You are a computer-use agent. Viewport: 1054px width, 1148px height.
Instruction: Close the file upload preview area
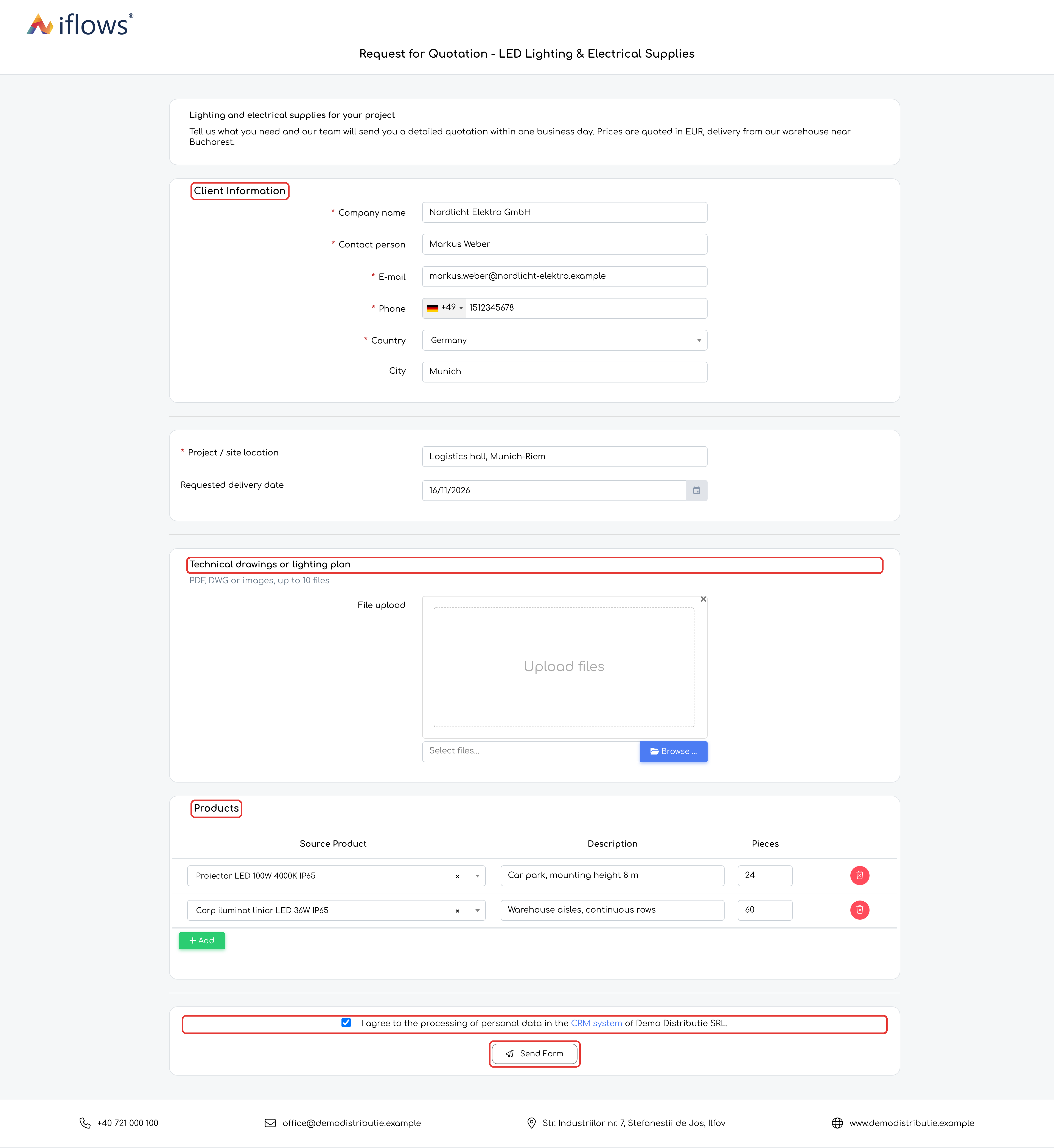[x=703, y=599]
